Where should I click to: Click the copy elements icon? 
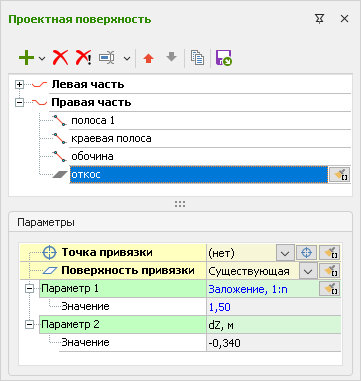(x=197, y=58)
